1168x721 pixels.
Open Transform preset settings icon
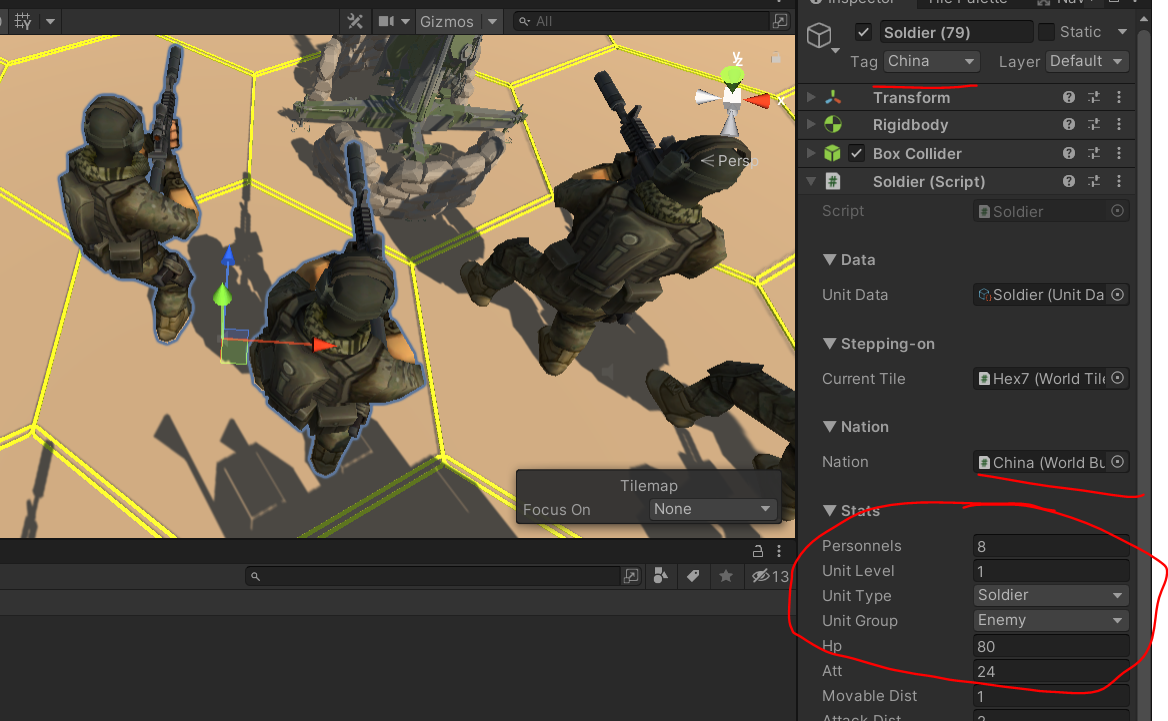click(x=1094, y=97)
